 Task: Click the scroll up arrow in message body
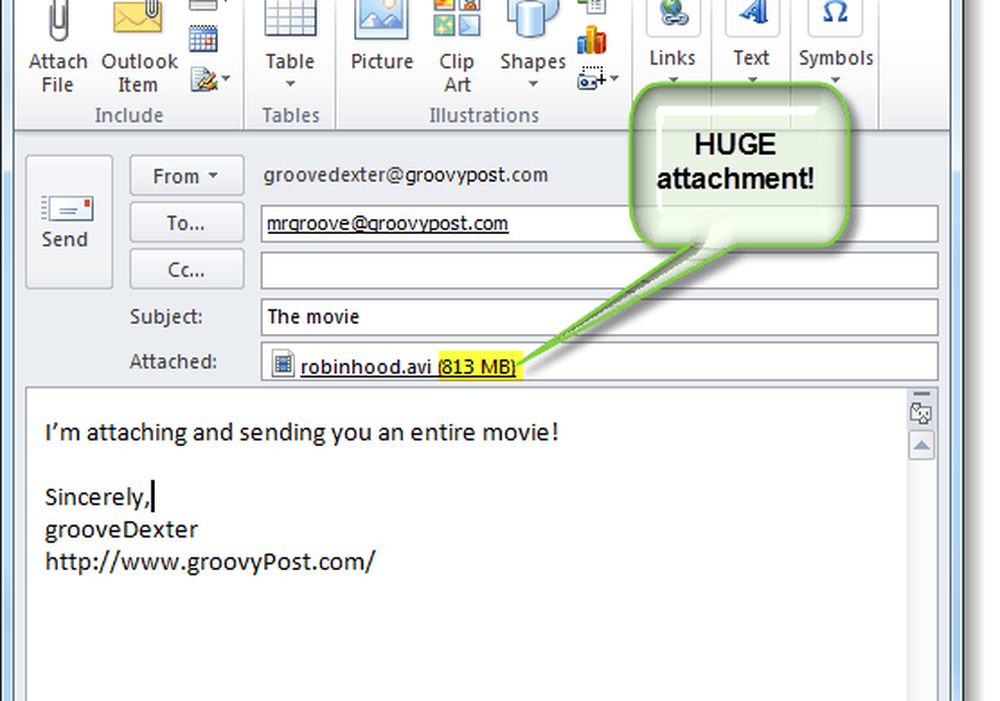tap(922, 444)
